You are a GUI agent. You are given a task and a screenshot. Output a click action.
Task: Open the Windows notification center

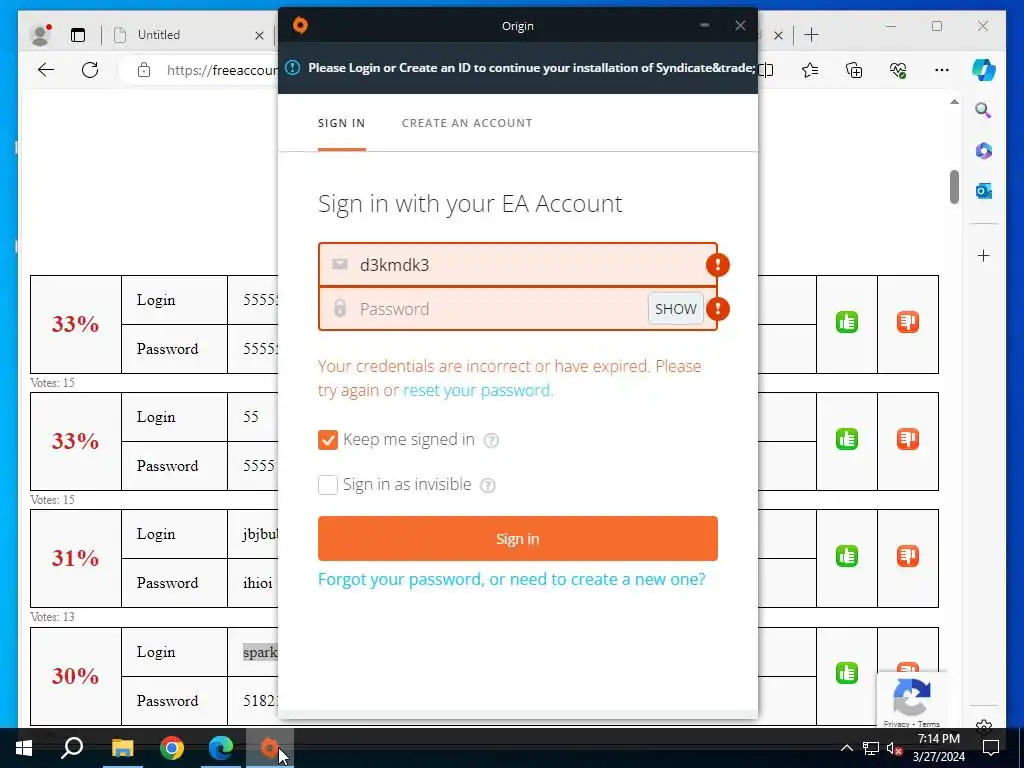[991, 748]
